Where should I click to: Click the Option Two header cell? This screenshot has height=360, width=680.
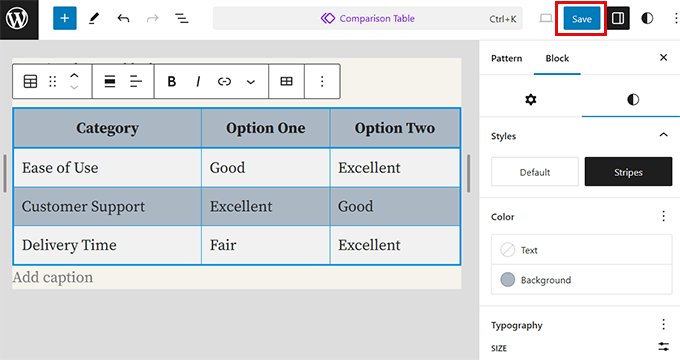pos(395,128)
